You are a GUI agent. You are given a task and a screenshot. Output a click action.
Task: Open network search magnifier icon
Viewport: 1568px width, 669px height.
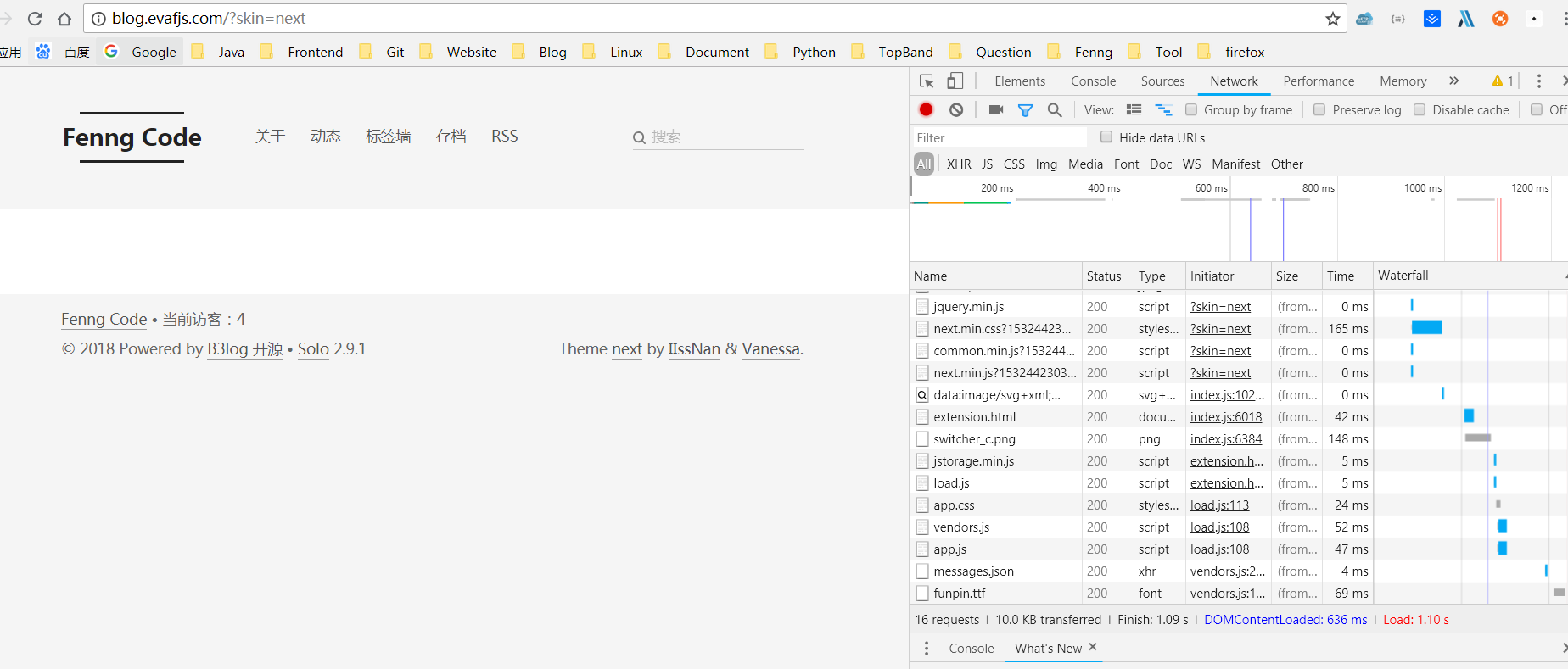1055,109
